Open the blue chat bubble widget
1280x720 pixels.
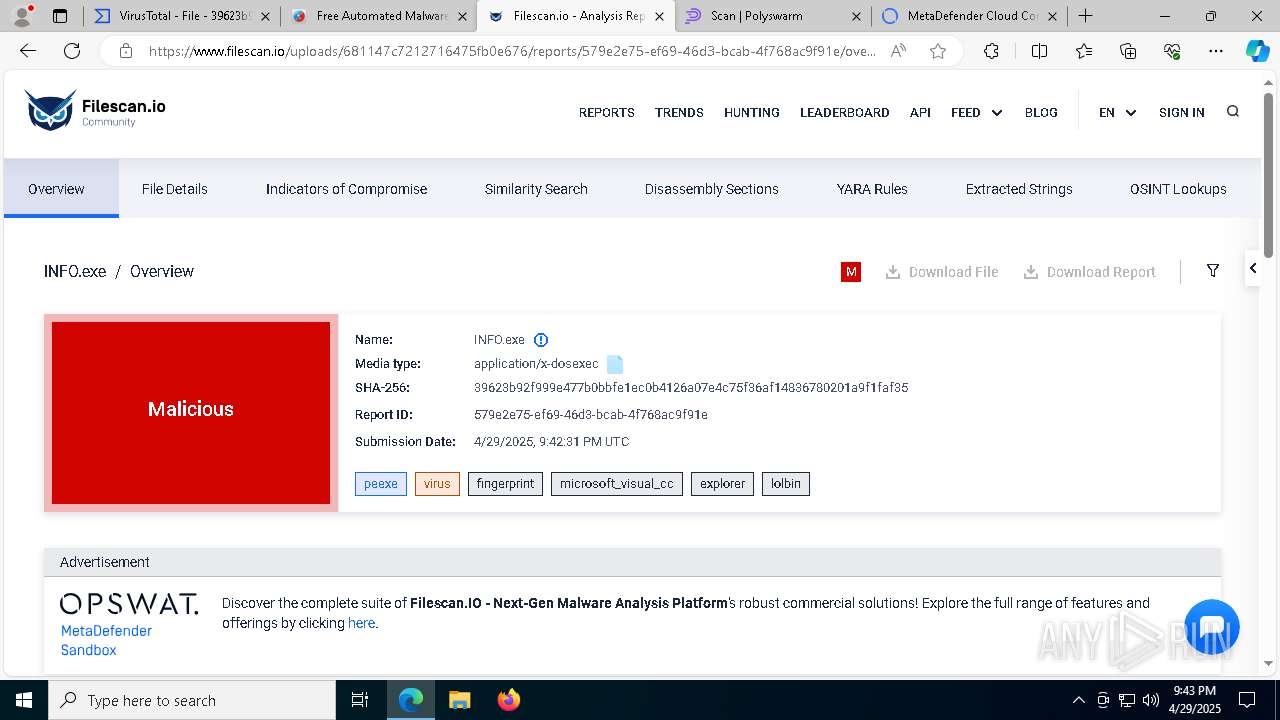1212,627
